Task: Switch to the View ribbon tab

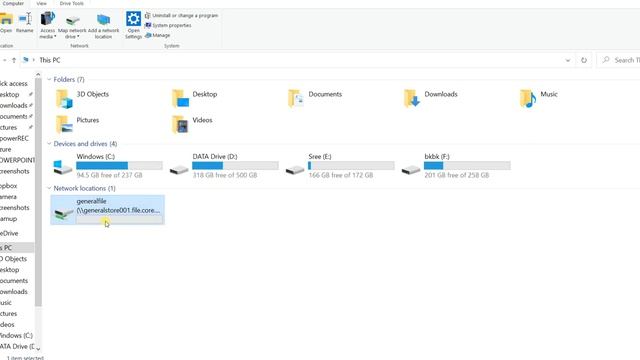Action: tap(42, 3)
